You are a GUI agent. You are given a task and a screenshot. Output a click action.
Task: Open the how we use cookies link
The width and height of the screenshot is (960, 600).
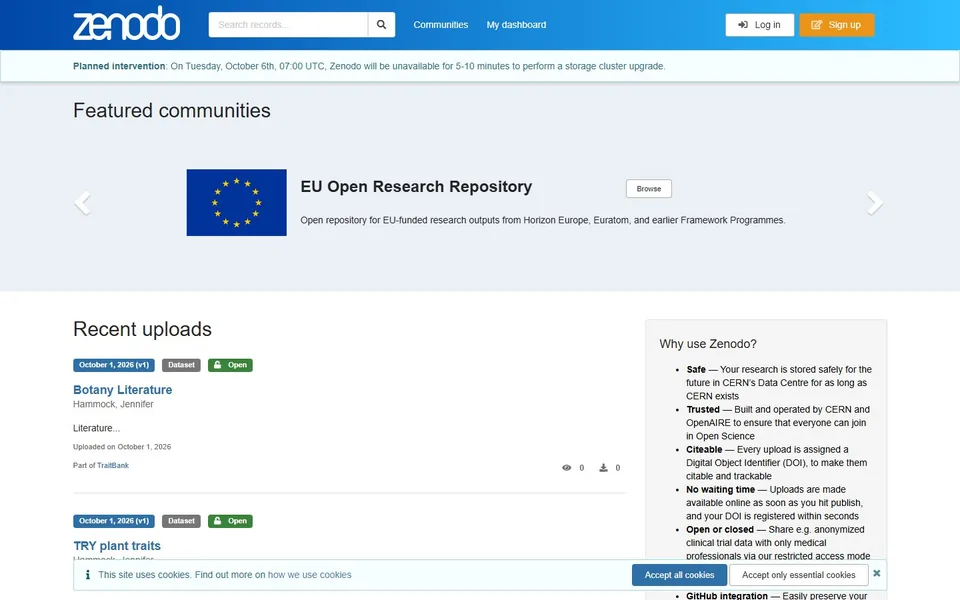pos(309,575)
